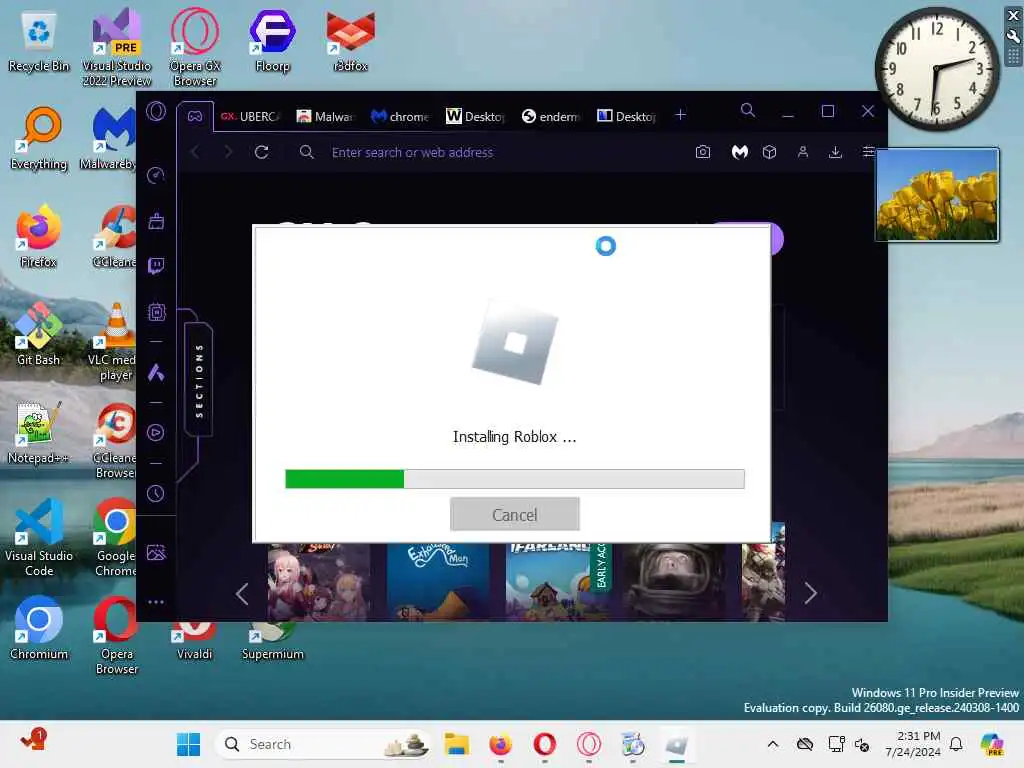Select Git Bash desktop shortcut
The width and height of the screenshot is (1024, 768).
tap(39, 334)
